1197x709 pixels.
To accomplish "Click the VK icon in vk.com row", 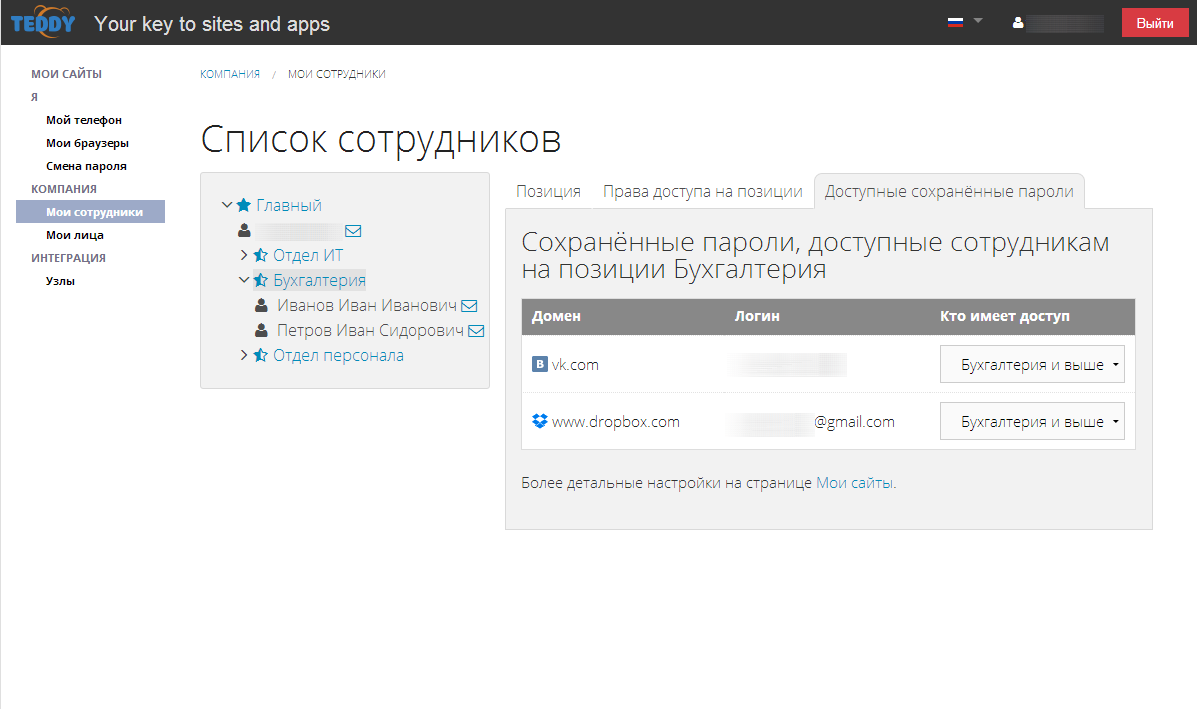I will tap(540, 364).
